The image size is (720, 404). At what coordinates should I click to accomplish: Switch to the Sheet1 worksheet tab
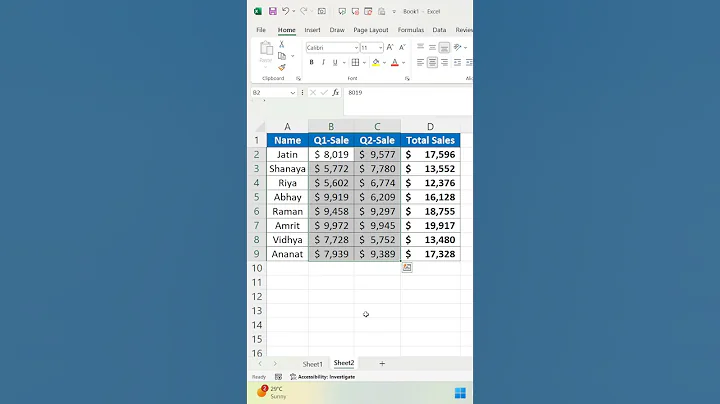pos(312,364)
